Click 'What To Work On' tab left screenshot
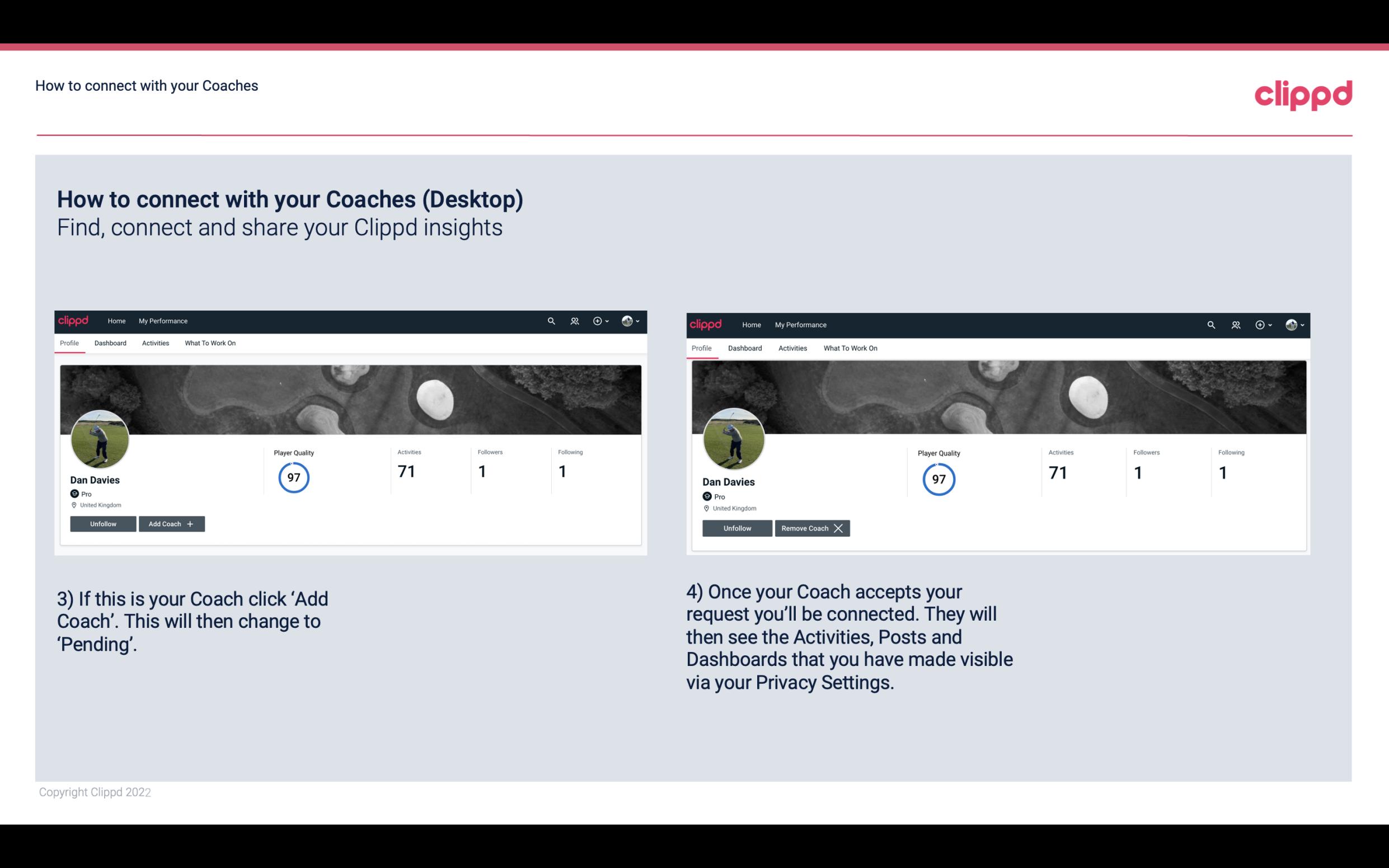Viewport: 1389px width, 868px height. (x=210, y=343)
